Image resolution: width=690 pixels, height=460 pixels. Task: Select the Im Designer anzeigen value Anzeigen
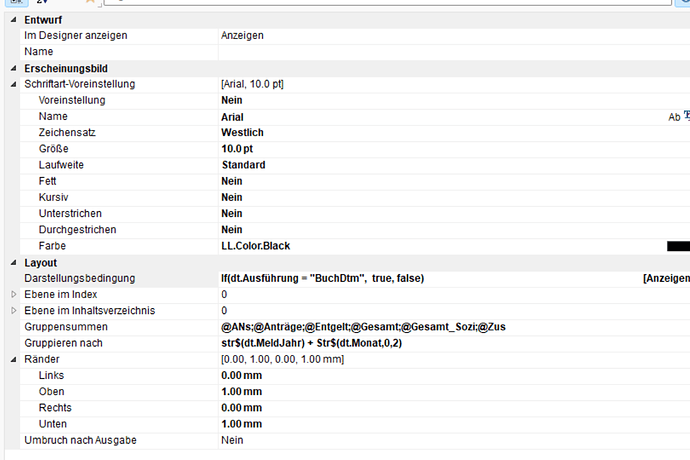242,36
